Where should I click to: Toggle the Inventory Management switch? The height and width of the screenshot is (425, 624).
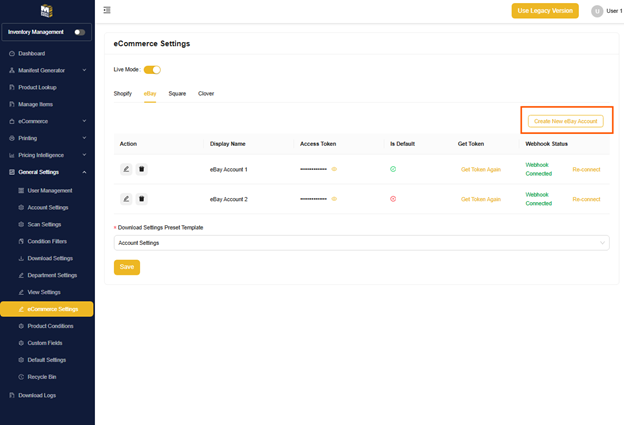tap(80, 32)
